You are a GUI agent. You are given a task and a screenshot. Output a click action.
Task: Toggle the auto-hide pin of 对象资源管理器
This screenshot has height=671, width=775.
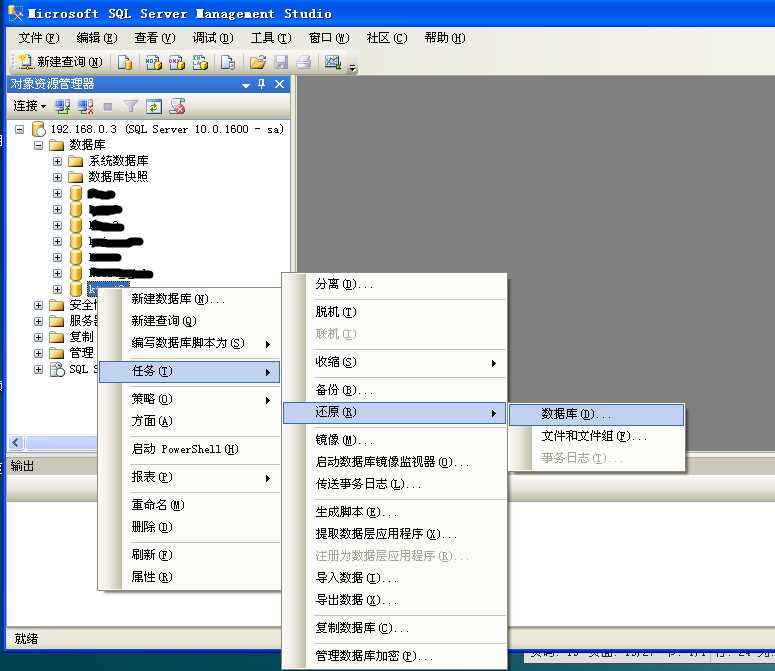click(x=261, y=84)
